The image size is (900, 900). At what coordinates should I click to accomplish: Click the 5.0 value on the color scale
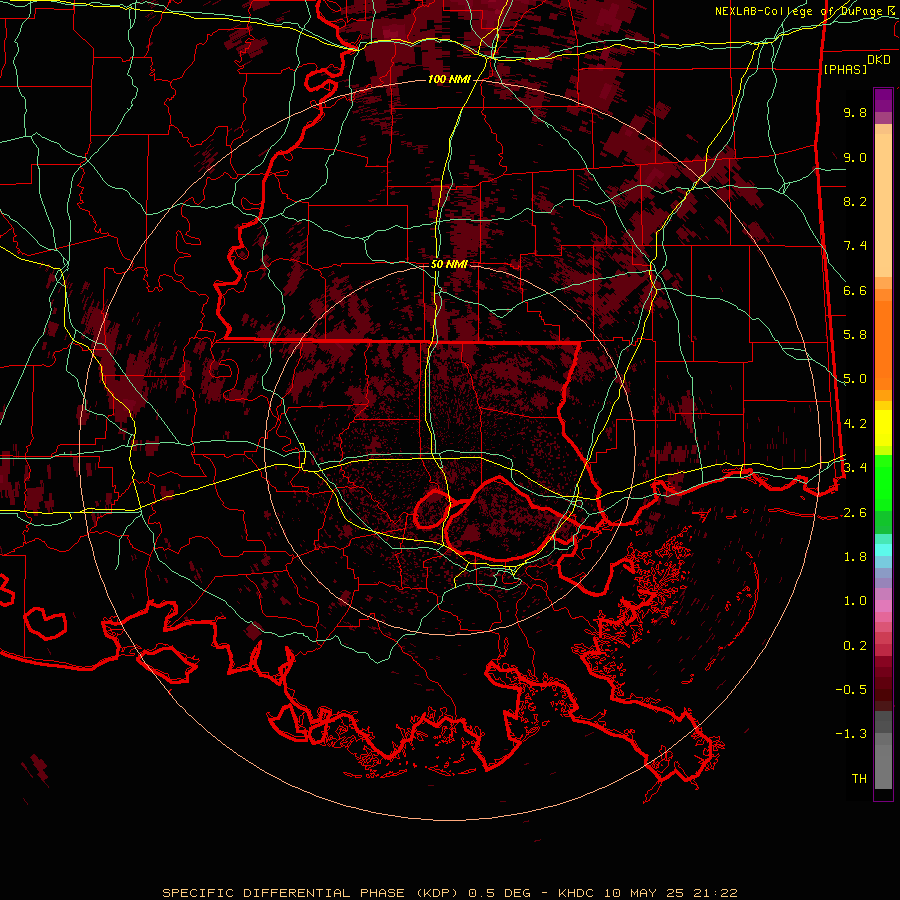tap(855, 379)
